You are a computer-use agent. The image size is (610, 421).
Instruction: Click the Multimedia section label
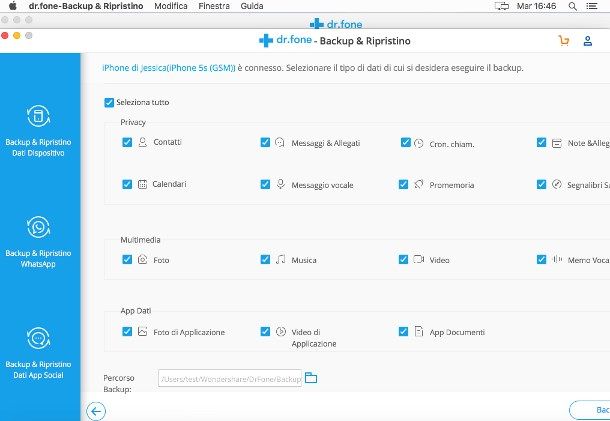[x=140, y=240]
